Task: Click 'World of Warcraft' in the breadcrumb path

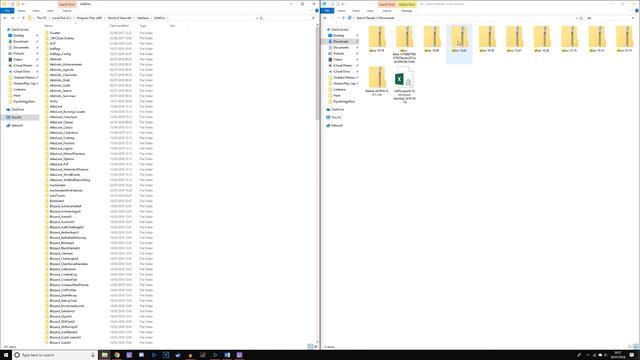Action: (120, 18)
